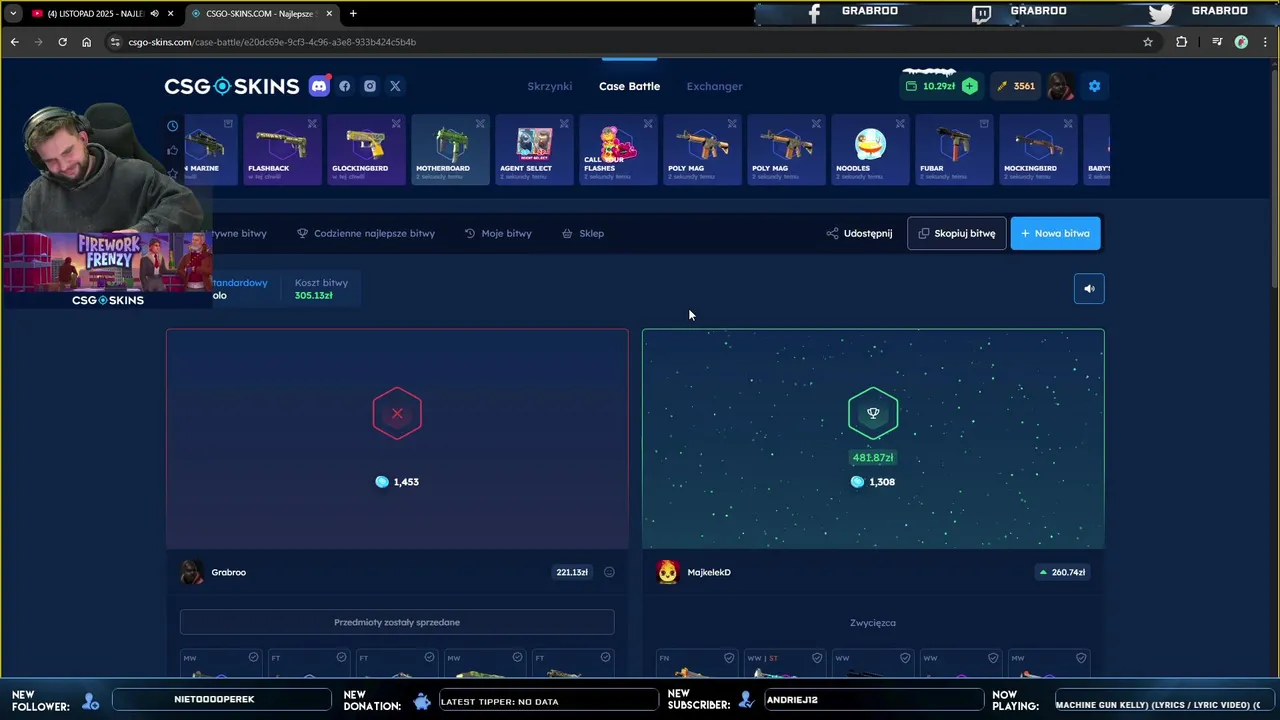Open the CSGO-SKINS logo homepage

232,86
